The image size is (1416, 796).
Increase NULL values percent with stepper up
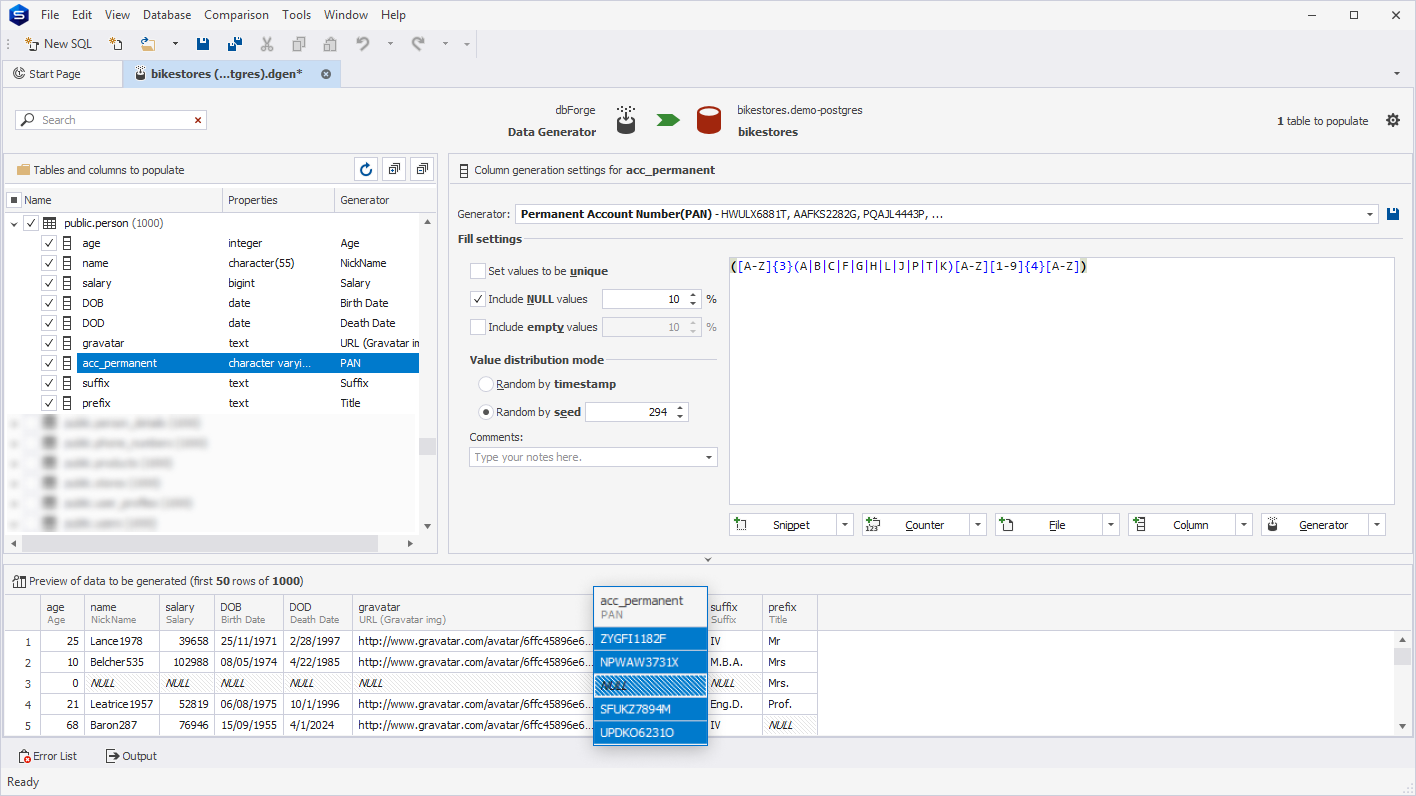click(693, 295)
